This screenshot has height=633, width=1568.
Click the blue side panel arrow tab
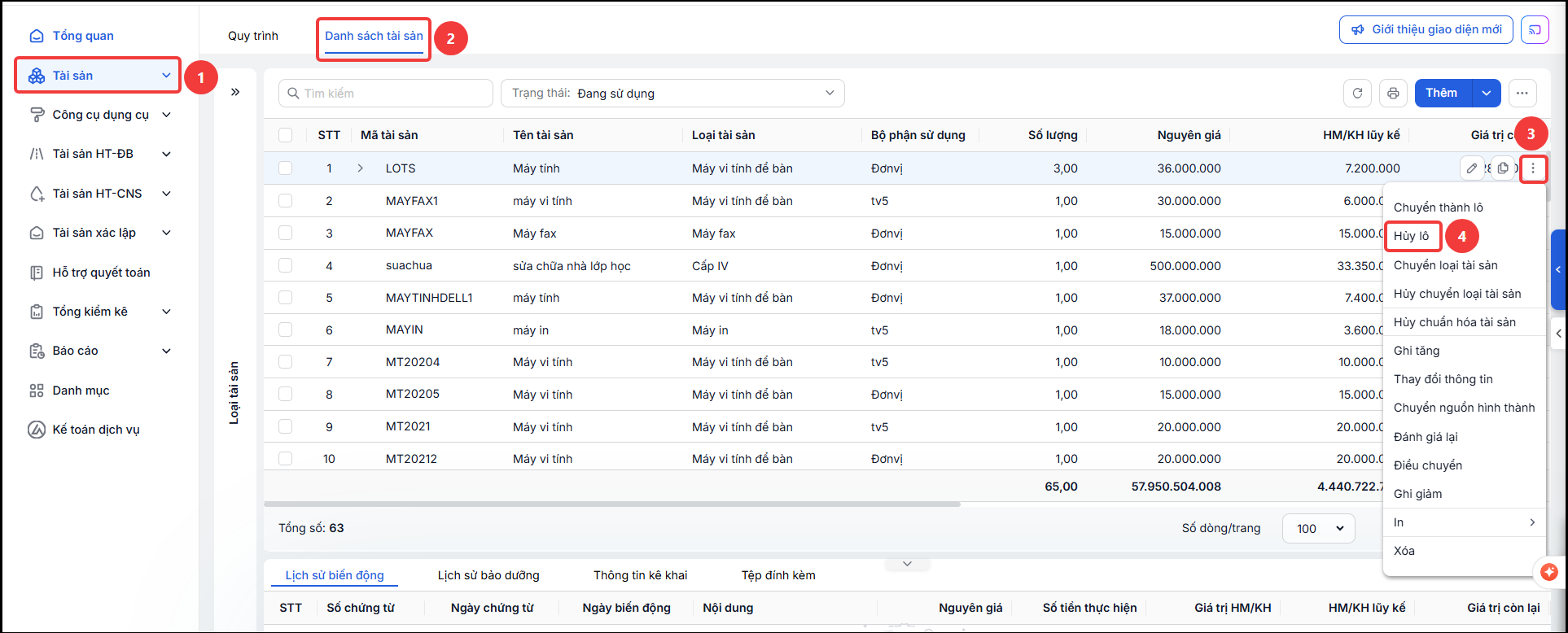[x=1558, y=269]
